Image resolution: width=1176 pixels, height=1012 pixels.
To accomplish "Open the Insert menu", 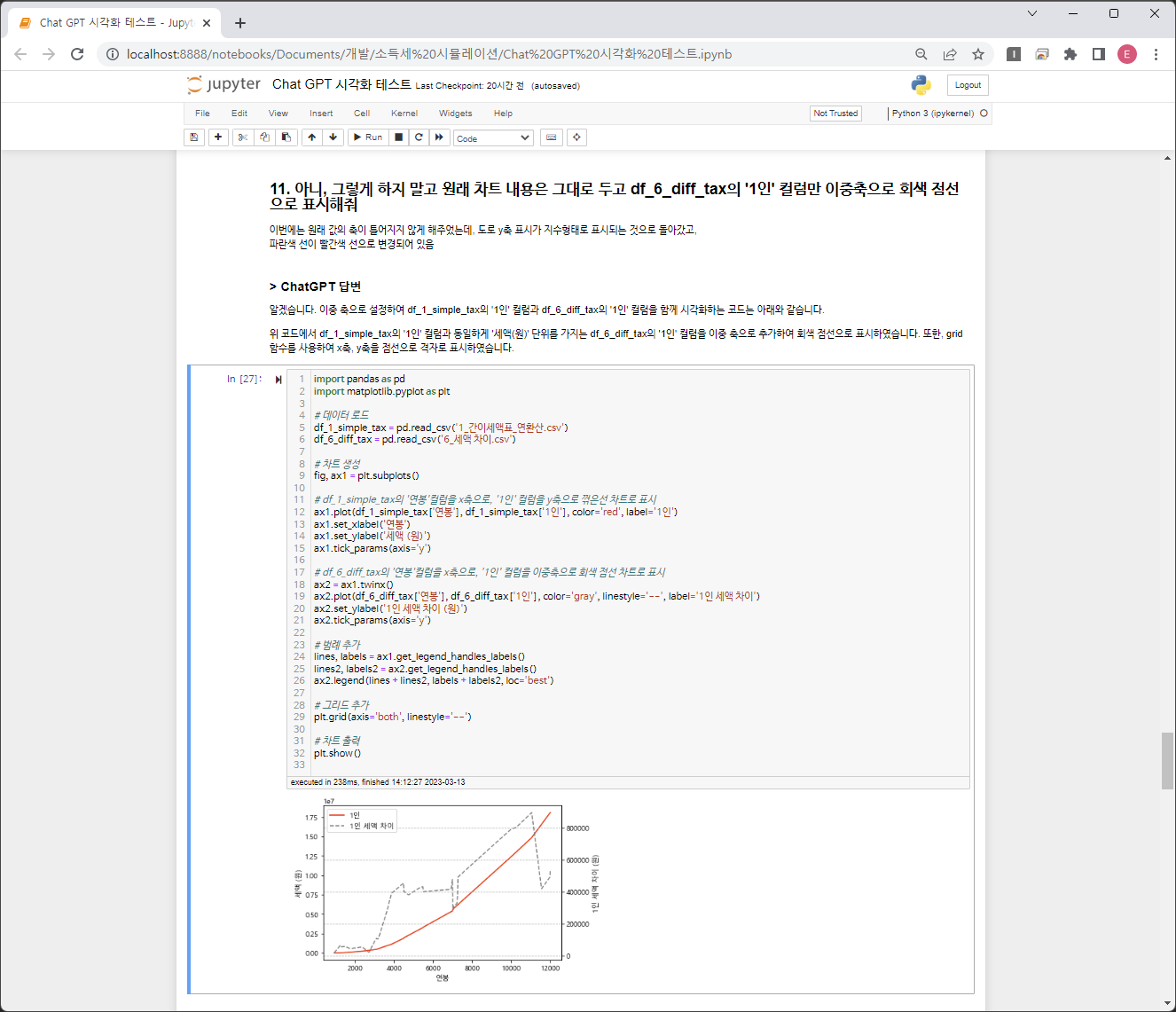I will point(321,114).
